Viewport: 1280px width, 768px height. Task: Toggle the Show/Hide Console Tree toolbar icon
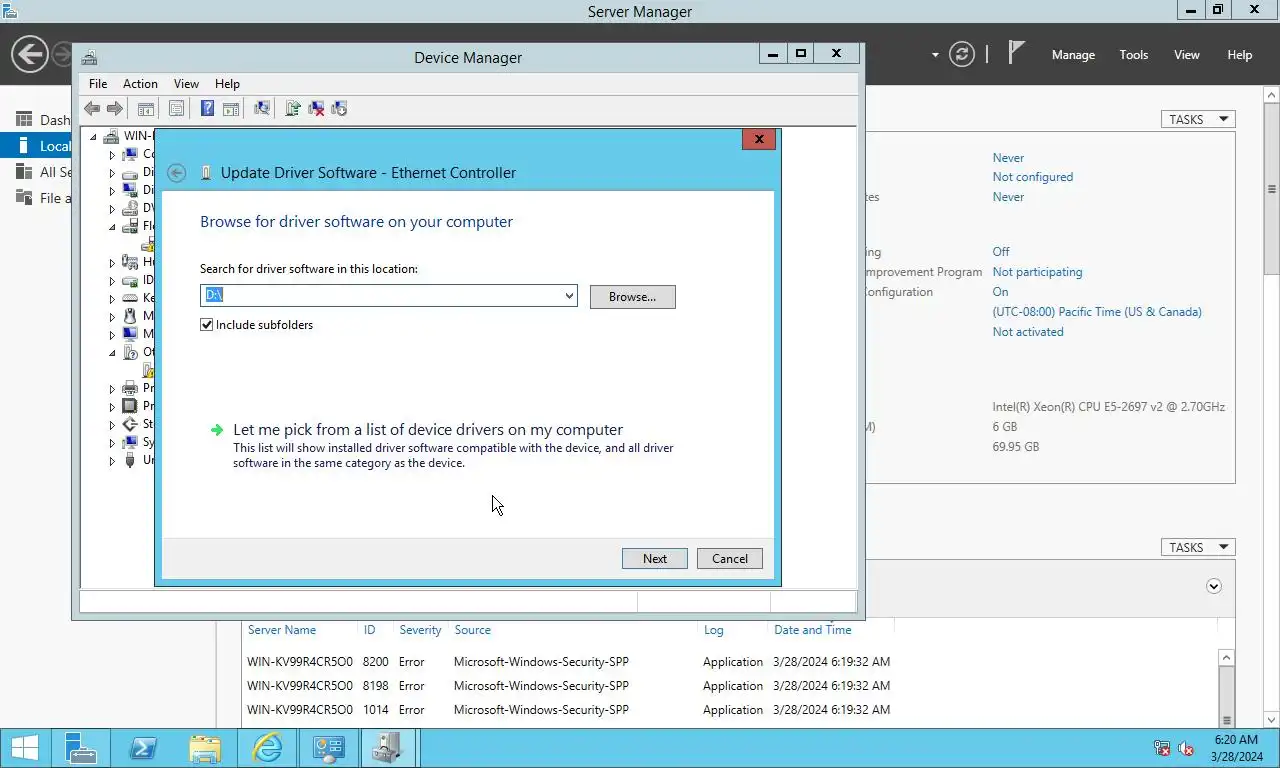[146, 108]
